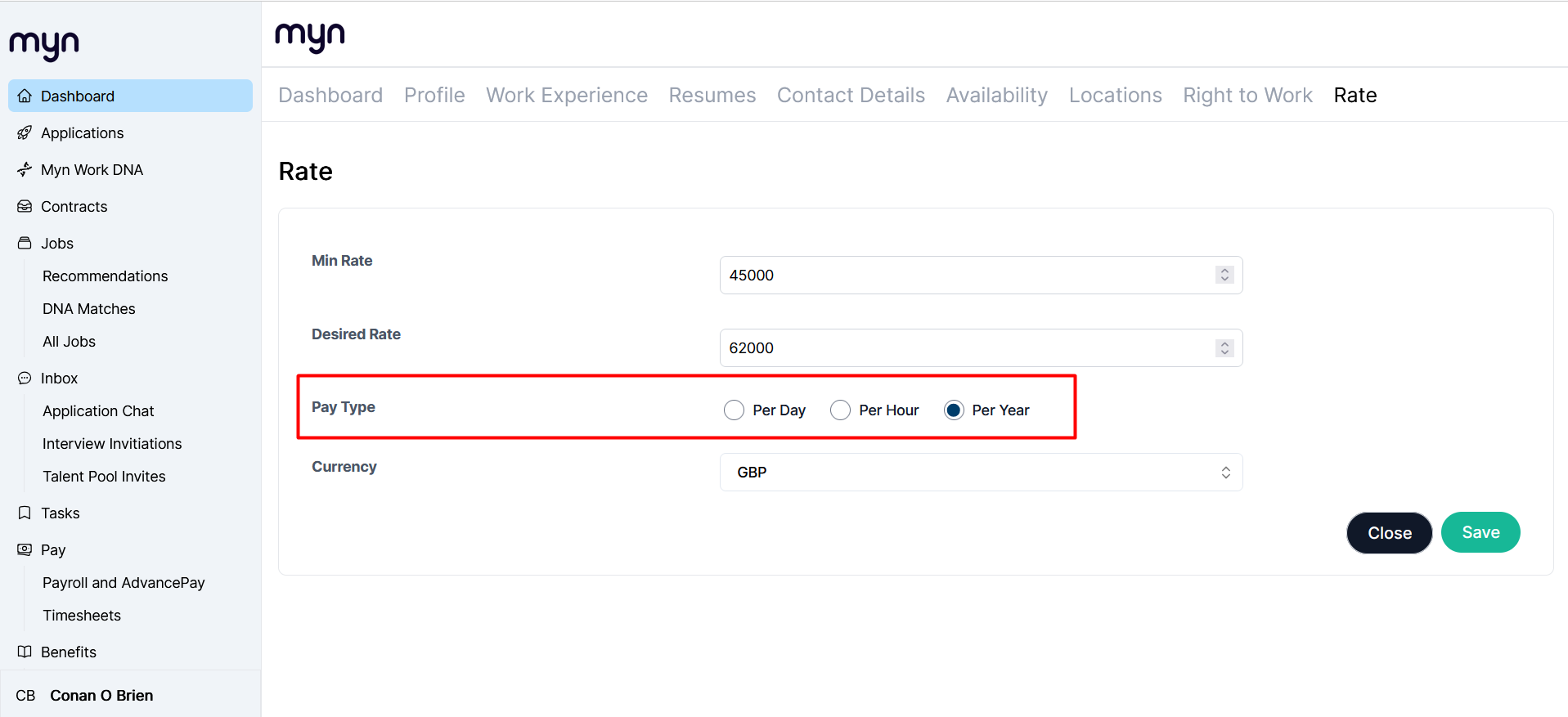Viewport: 1568px width, 717px height.
Task: Click the Rate page heading
Action: click(305, 171)
